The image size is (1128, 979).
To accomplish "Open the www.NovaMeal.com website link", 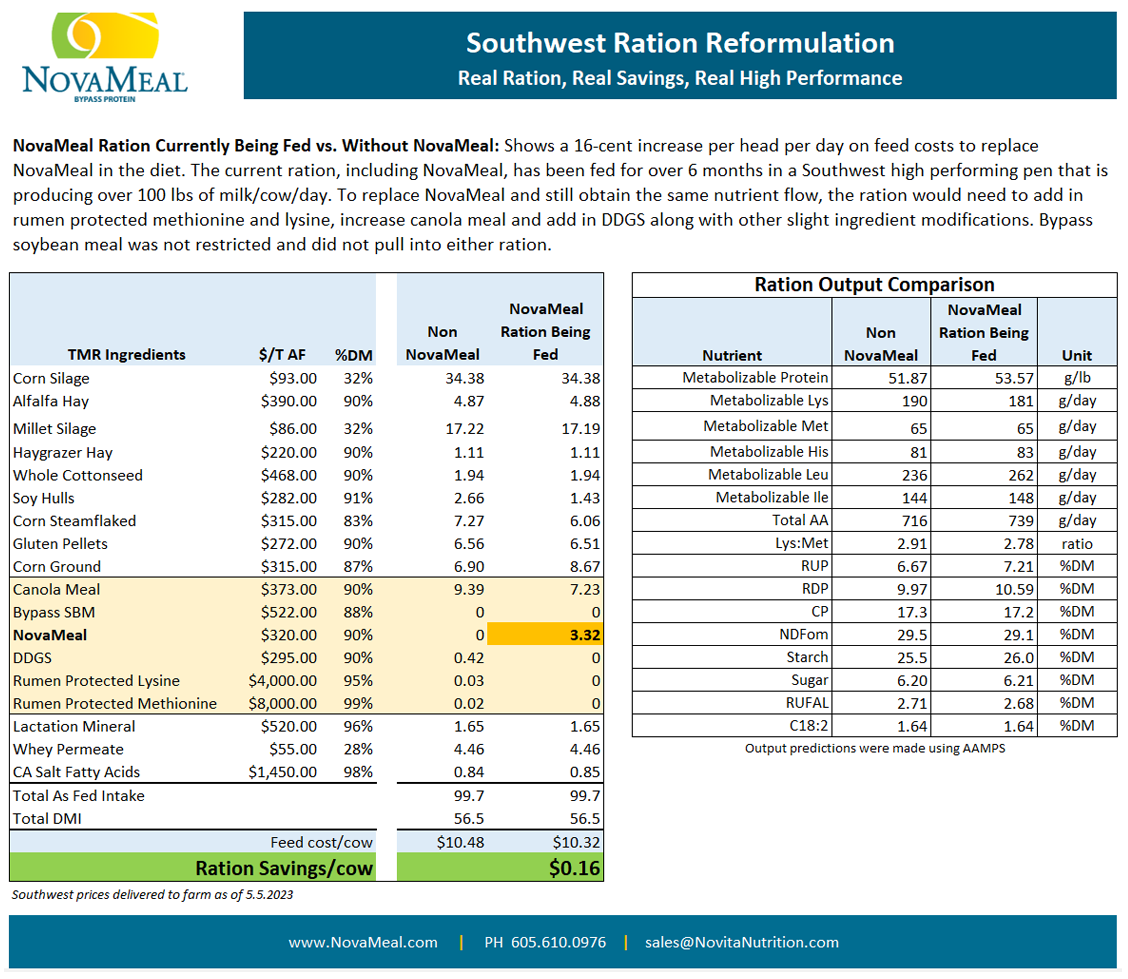I will point(363,942).
